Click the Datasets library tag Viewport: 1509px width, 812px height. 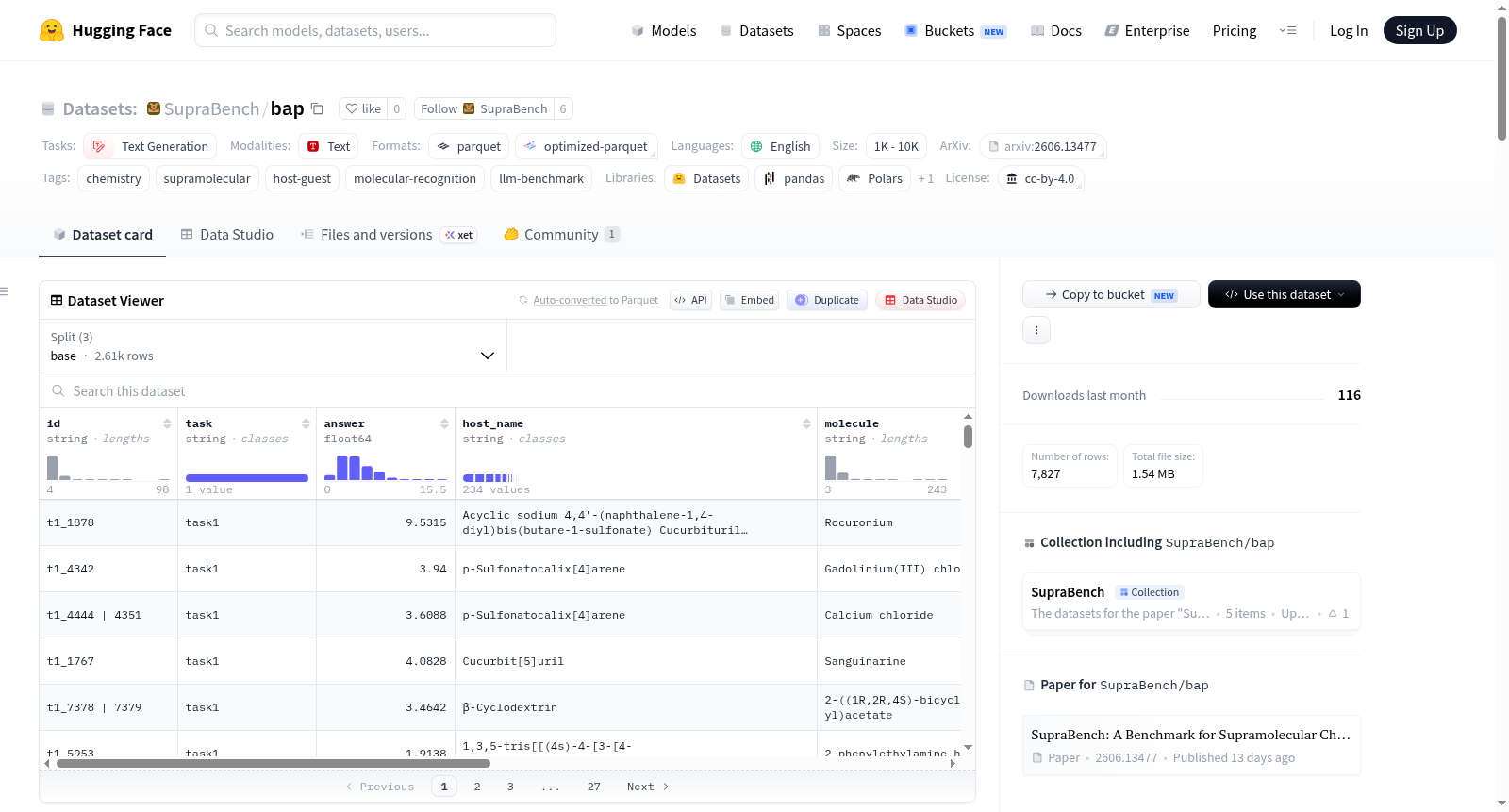click(x=706, y=178)
